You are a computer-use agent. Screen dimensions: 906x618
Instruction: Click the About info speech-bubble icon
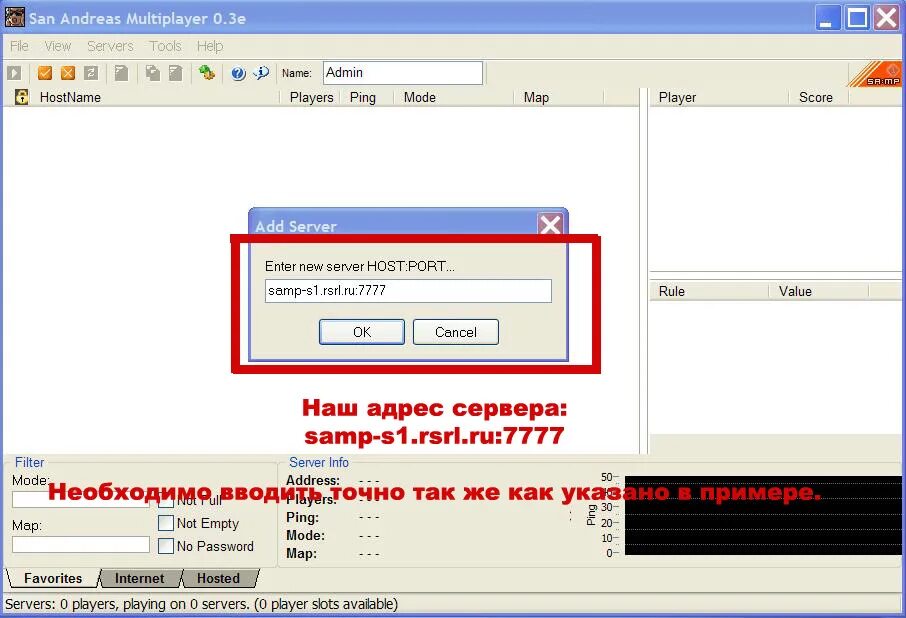(x=261, y=73)
